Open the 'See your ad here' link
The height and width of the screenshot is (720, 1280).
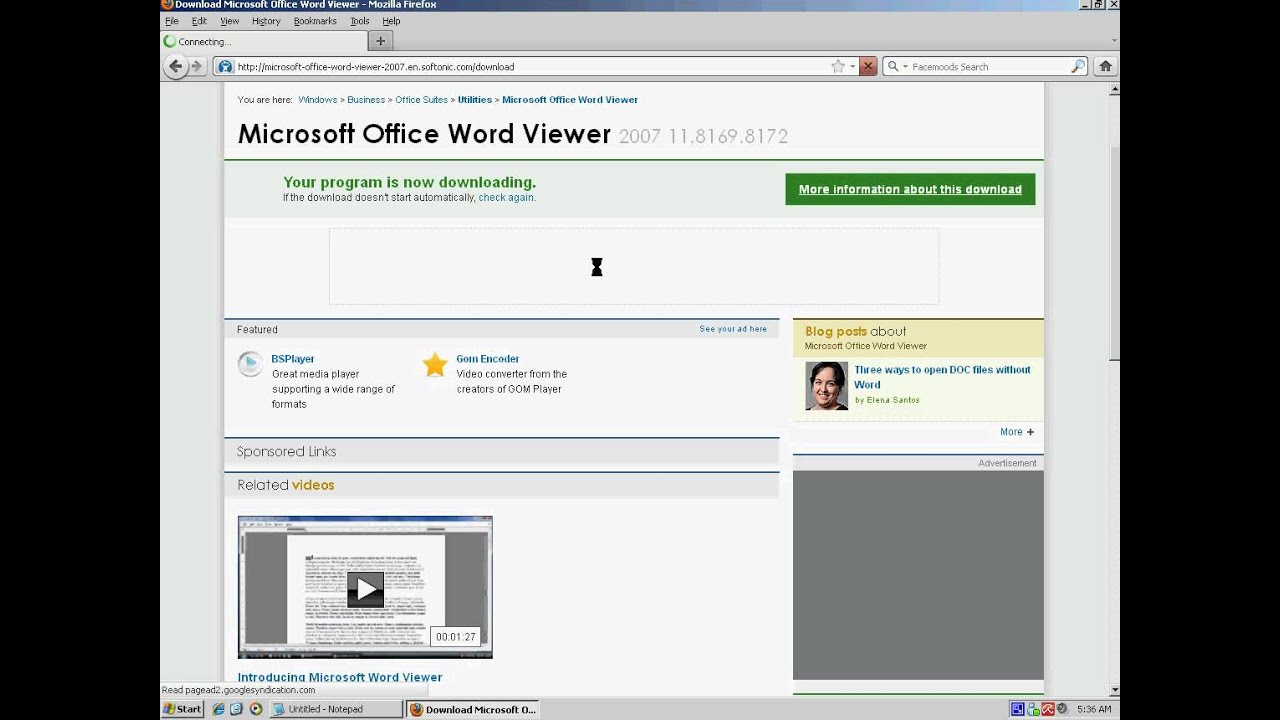[x=733, y=329]
